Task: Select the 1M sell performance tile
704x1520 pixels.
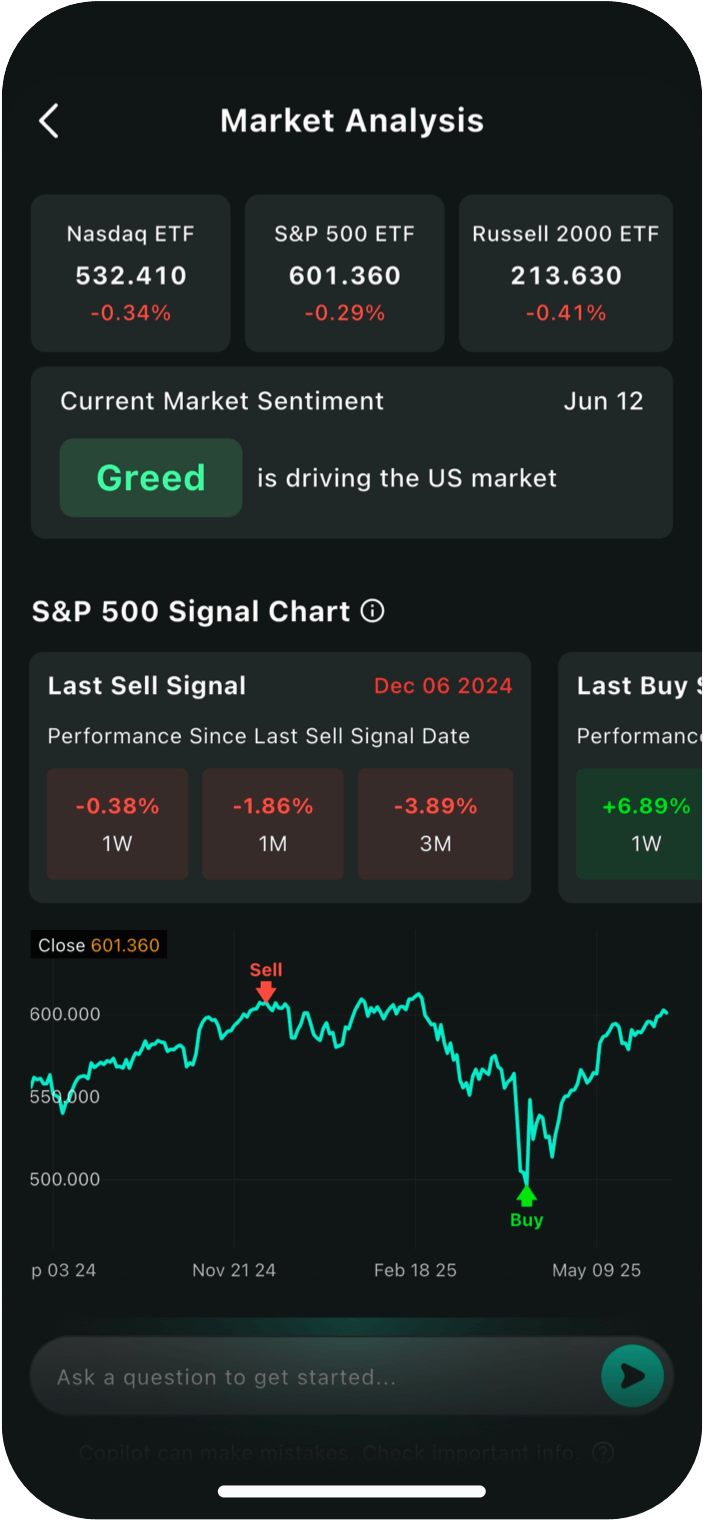Action: [x=273, y=824]
